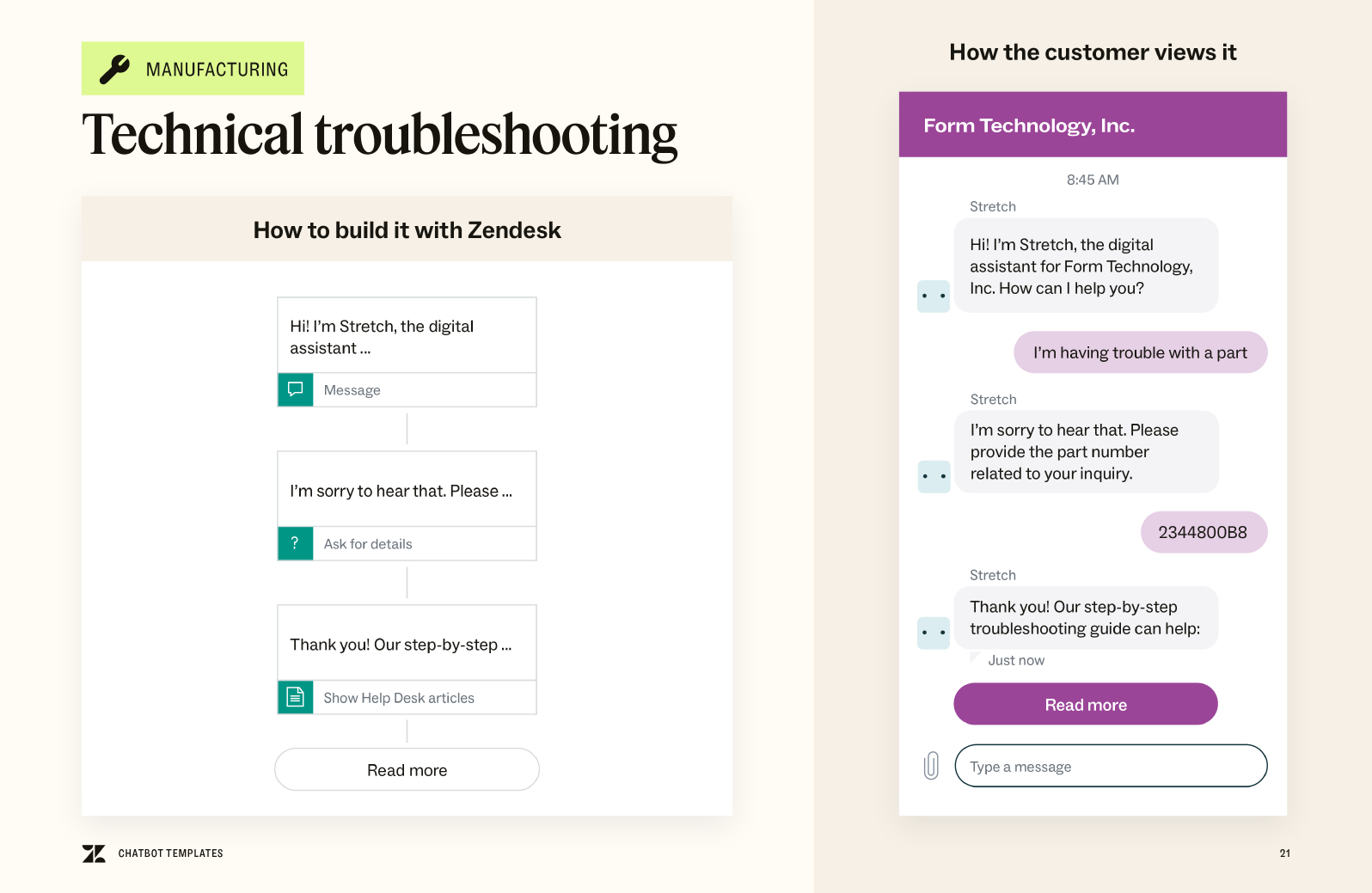
Task: Click the 'Technical troubleshooting' title
Action: 380,135
